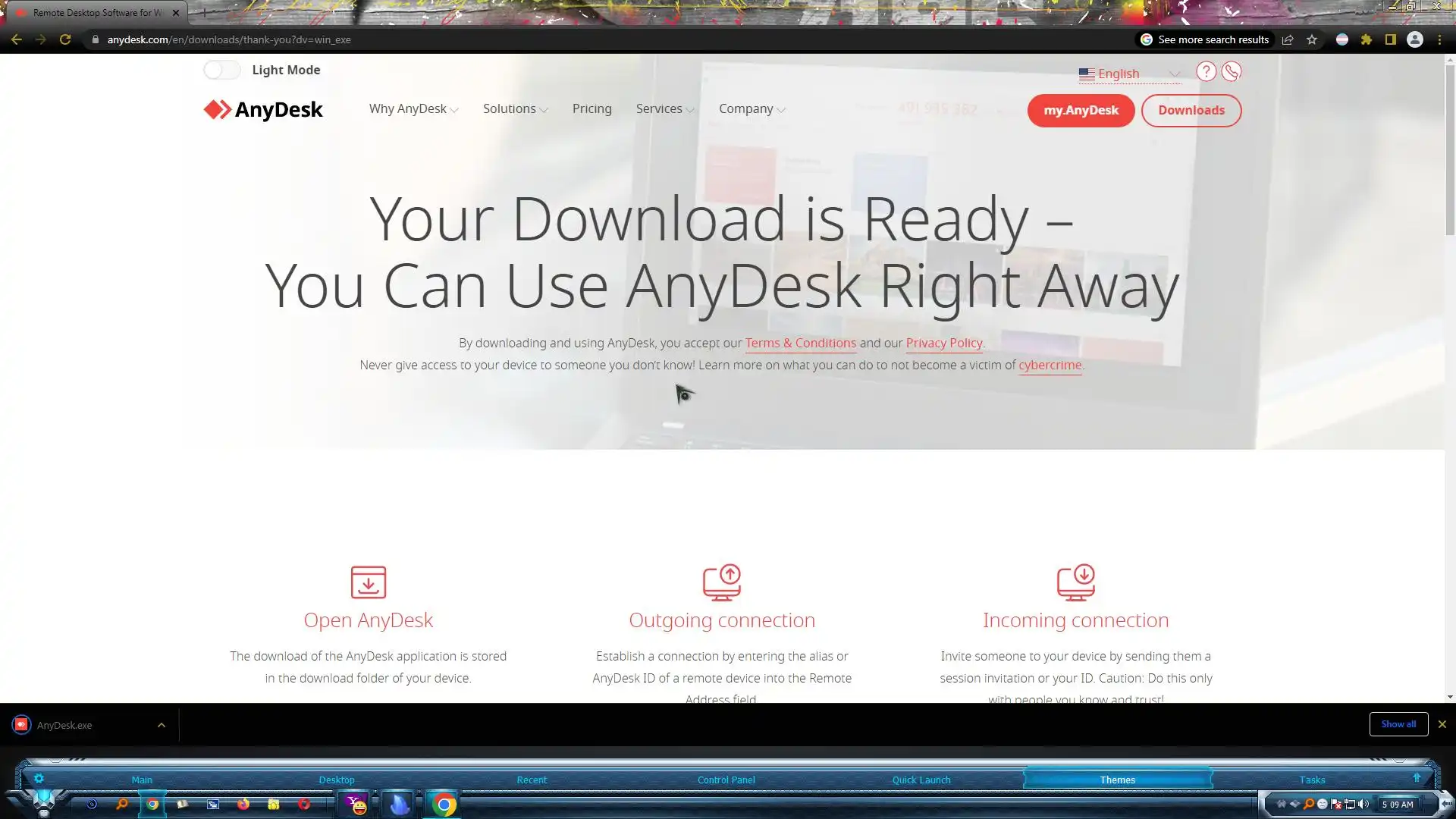The width and height of the screenshot is (1456, 819).
Task: Click the share page icon
Action: pyautogui.click(x=1288, y=39)
